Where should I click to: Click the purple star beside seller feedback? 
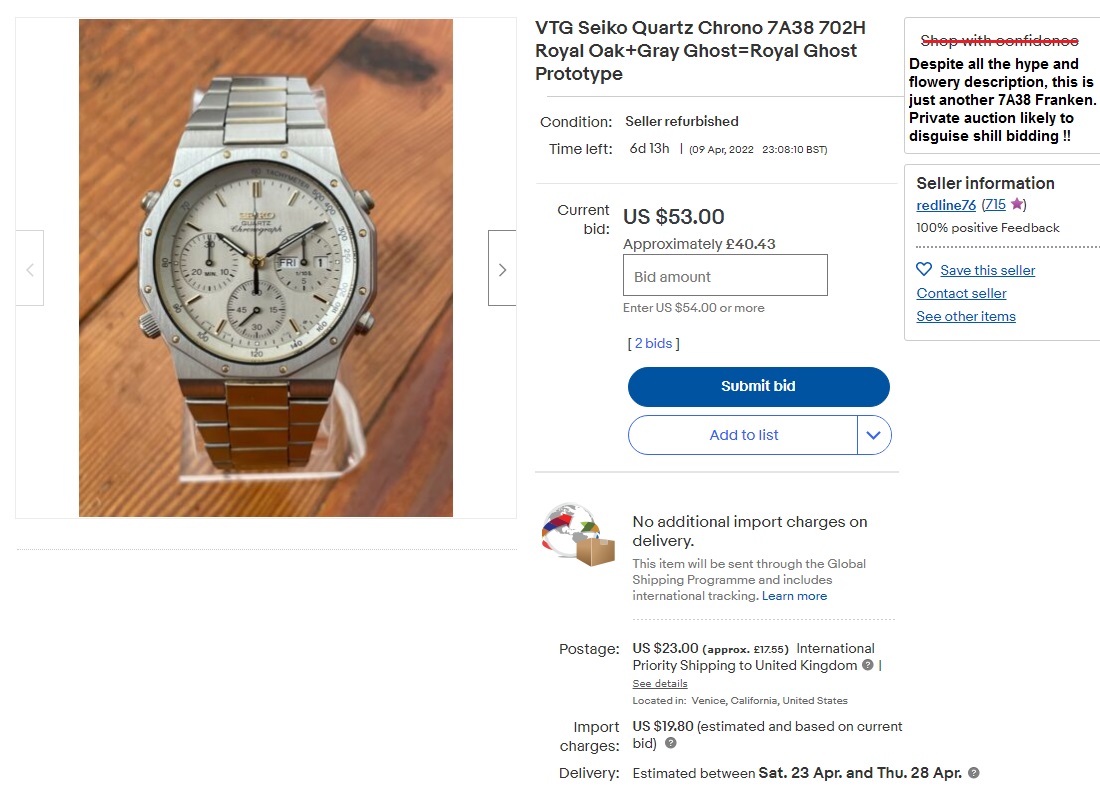[1015, 204]
